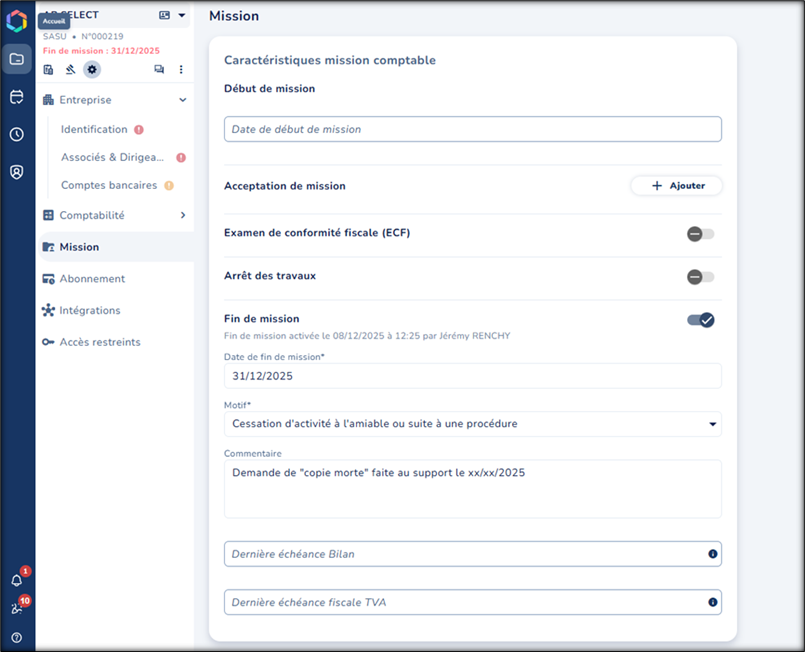This screenshot has height=652, width=805.
Task: Click the Date de début de mission field
Action: [x=472, y=129]
